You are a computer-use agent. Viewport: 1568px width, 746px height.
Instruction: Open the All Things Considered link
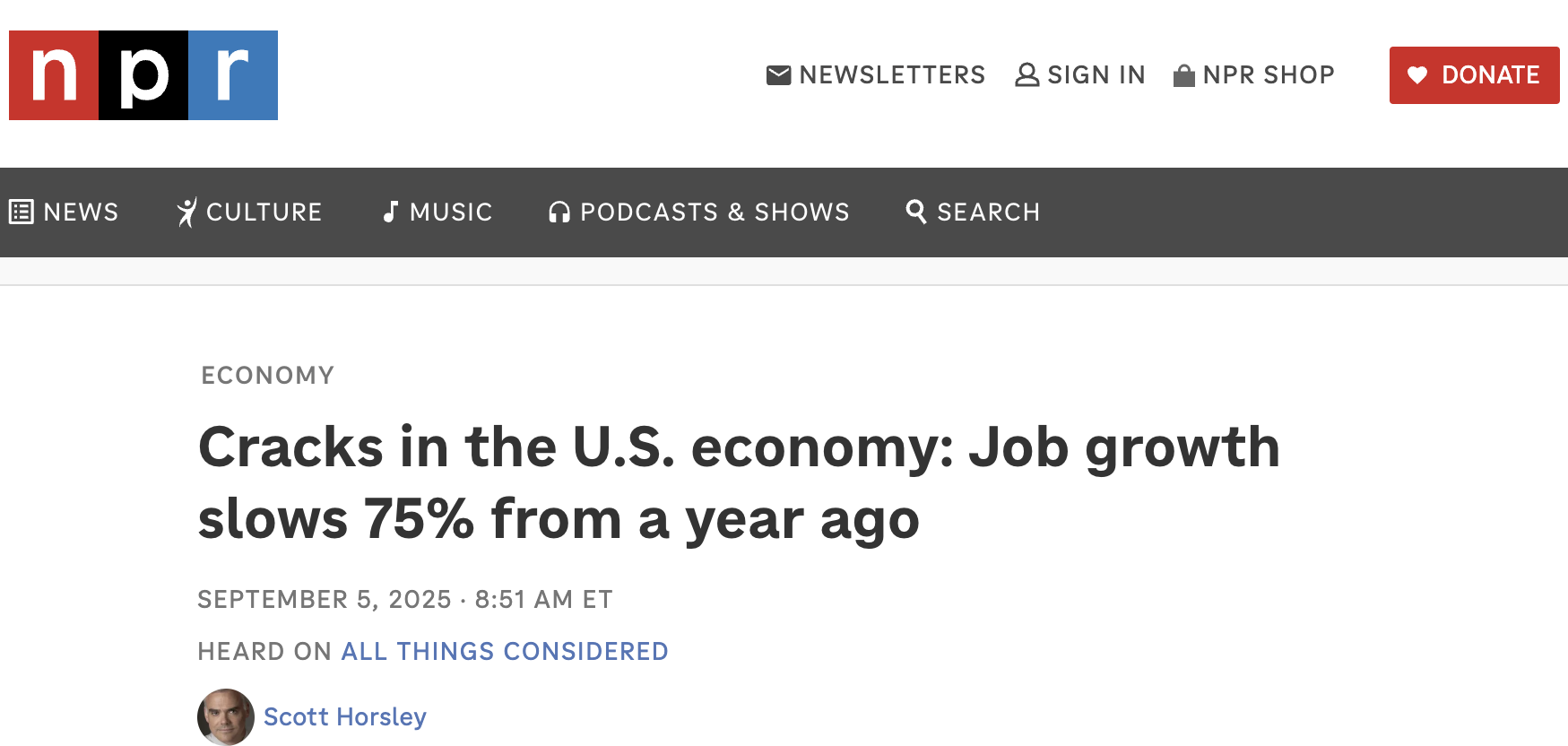click(505, 651)
